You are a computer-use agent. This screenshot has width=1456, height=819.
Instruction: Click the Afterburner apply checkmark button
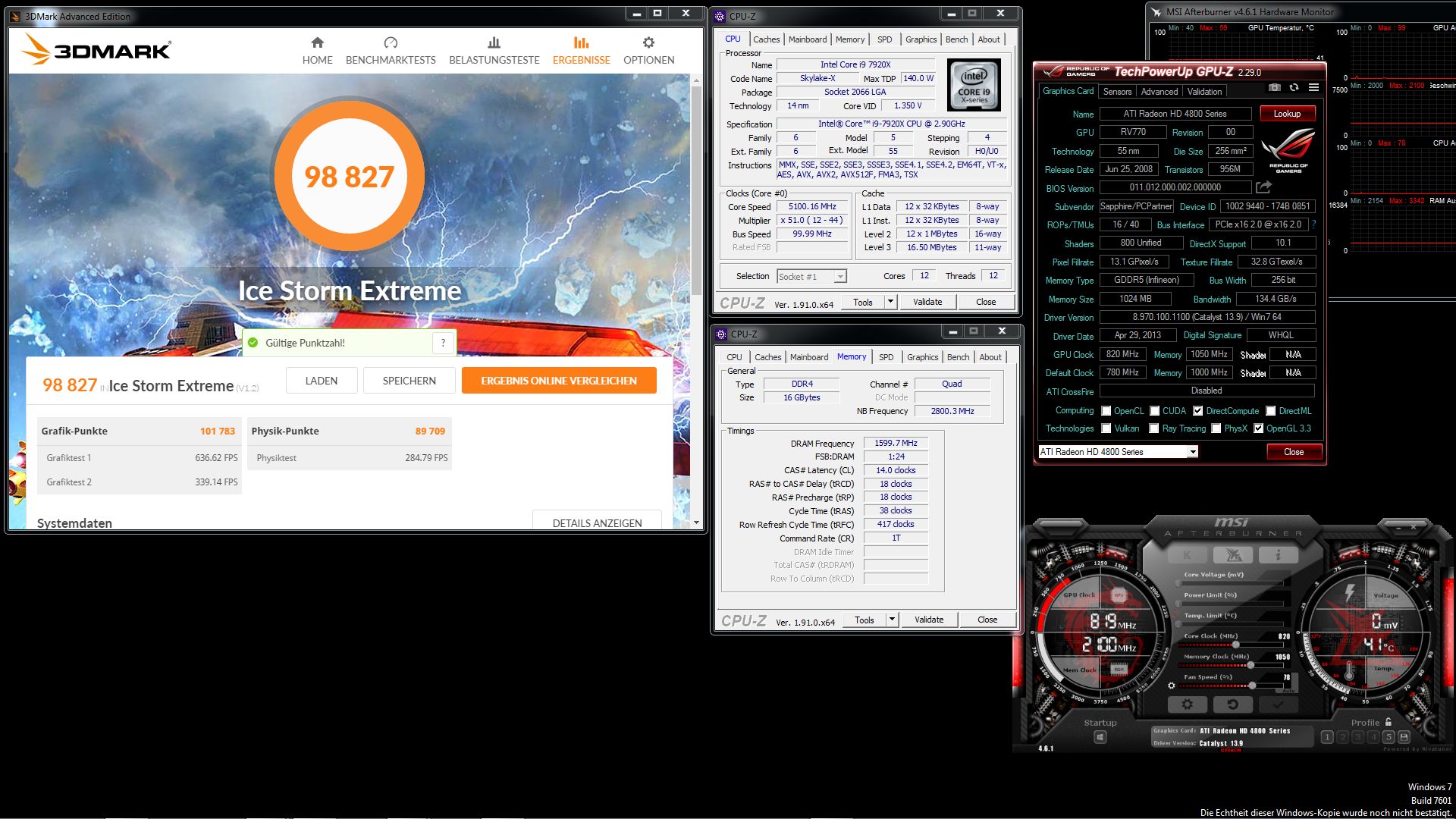[x=1278, y=704]
